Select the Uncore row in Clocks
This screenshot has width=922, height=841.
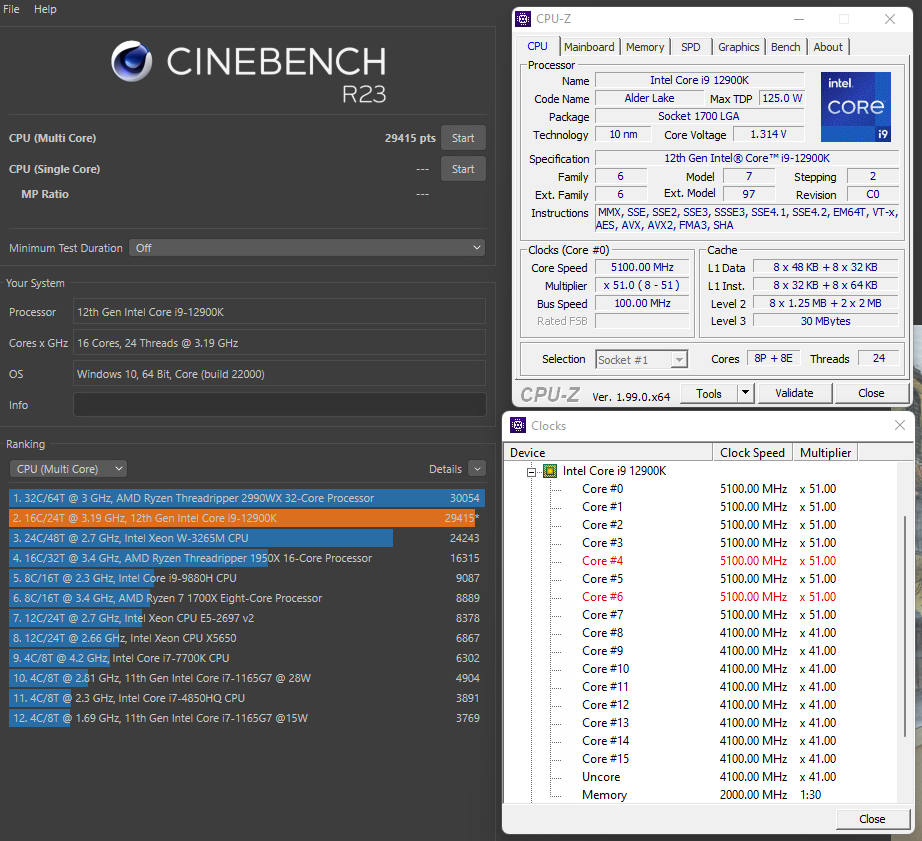[709, 777]
